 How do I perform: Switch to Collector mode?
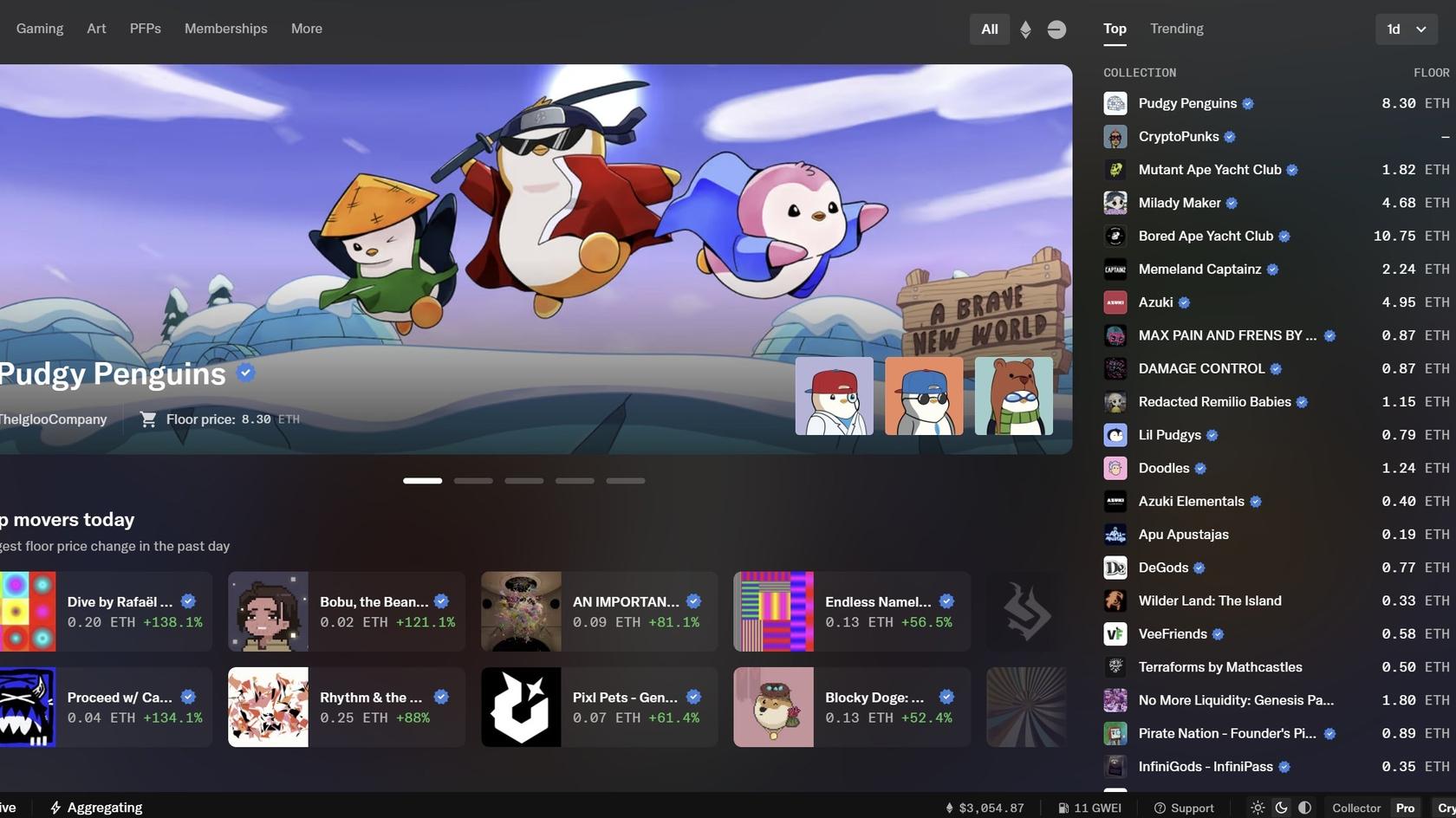point(1356,808)
